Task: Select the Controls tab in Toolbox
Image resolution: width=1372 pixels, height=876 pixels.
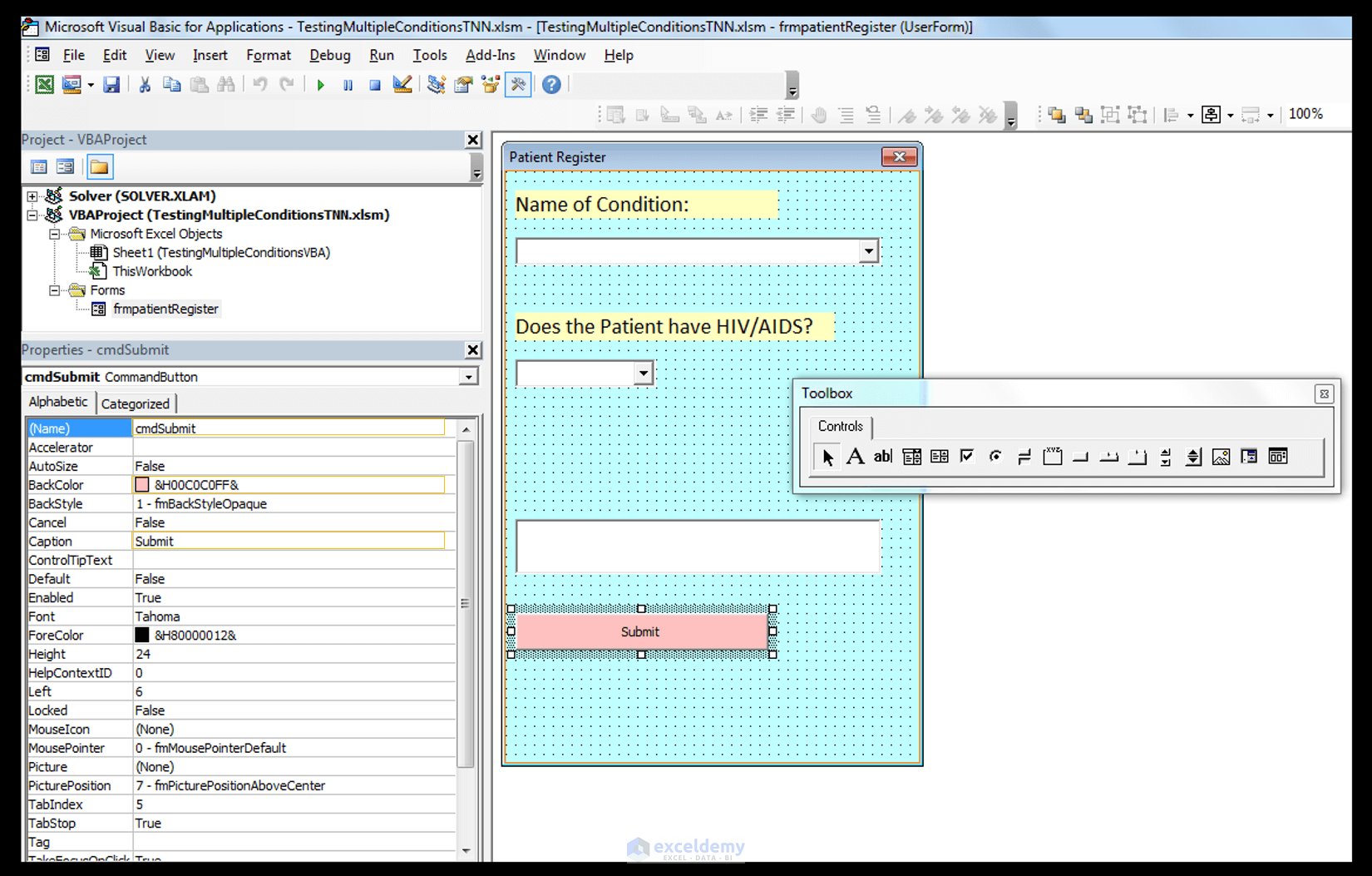Action: 841,426
